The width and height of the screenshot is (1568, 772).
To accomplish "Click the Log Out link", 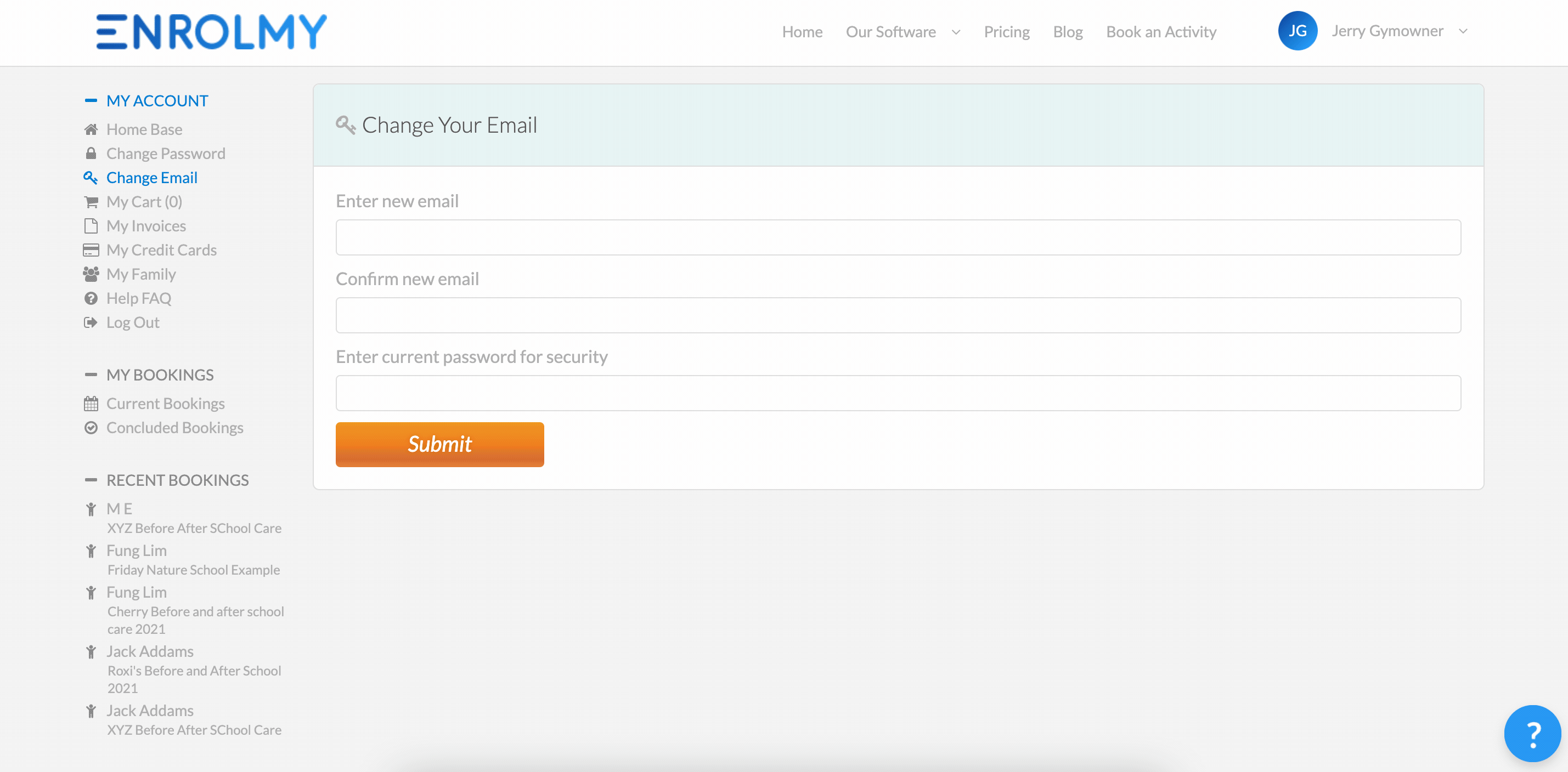I will point(133,322).
